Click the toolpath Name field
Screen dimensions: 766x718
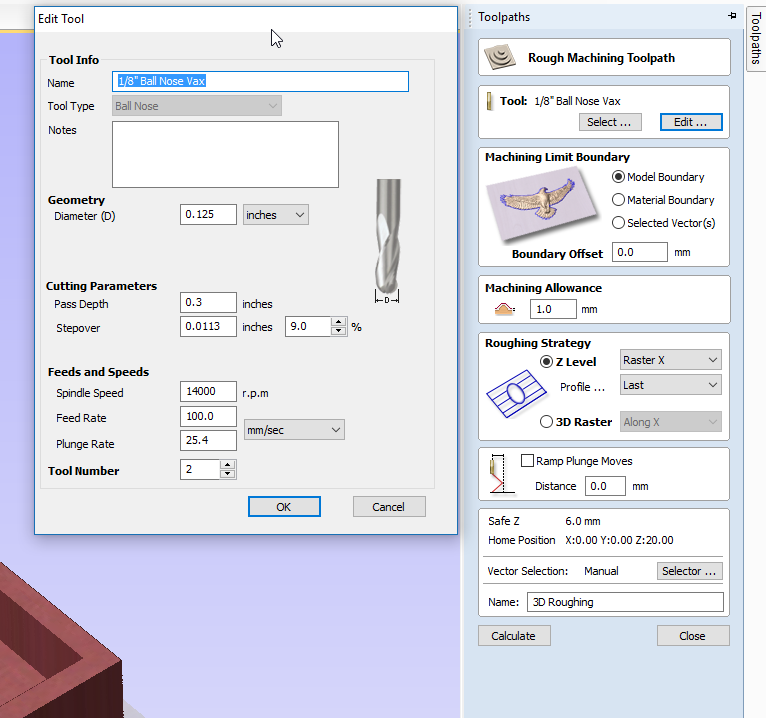(625, 602)
